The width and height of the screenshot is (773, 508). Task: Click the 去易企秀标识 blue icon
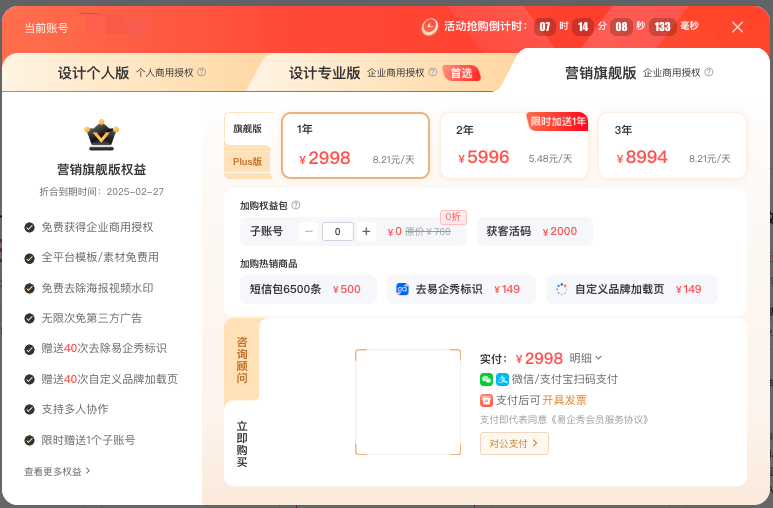point(402,289)
